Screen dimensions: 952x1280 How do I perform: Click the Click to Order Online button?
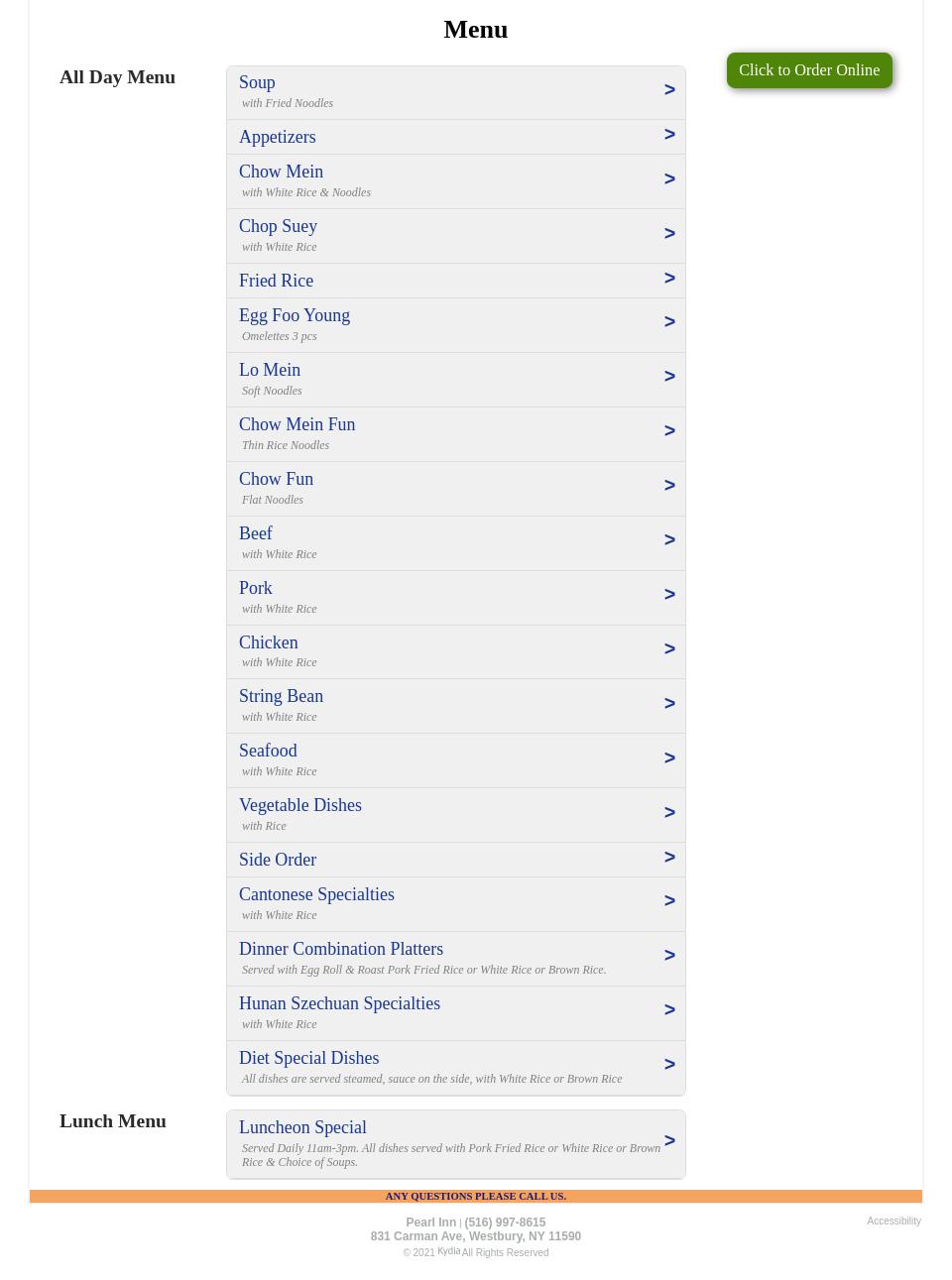tap(808, 70)
